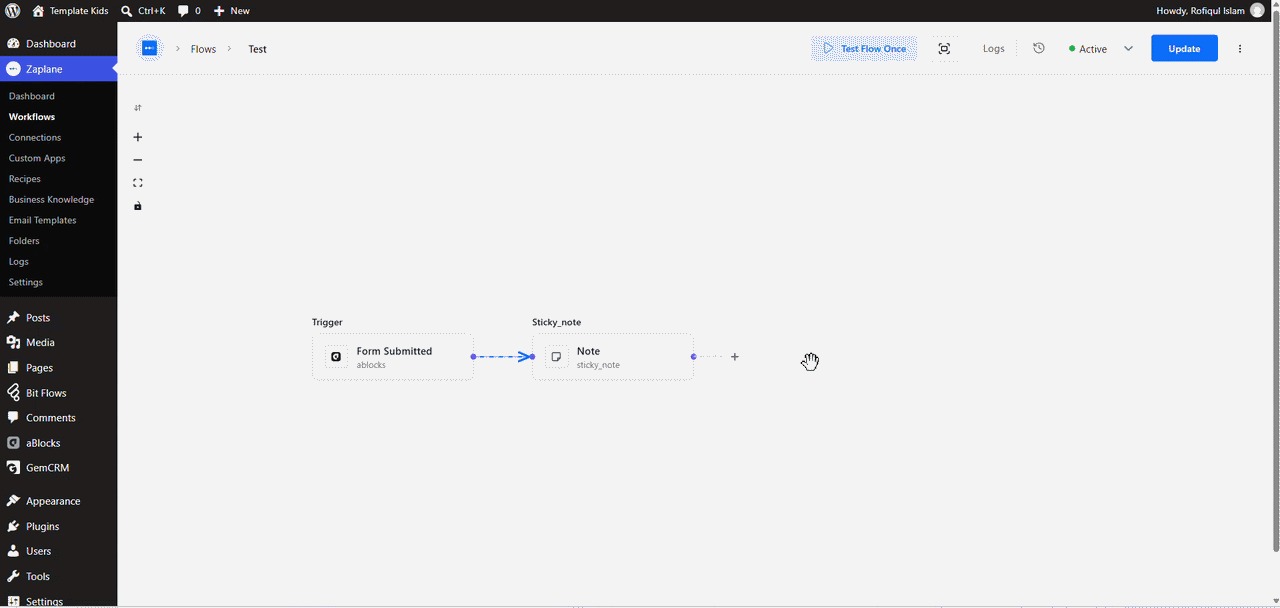Open Logs in the Zaplane sidebar submenu
1280x608 pixels.
click(x=19, y=262)
